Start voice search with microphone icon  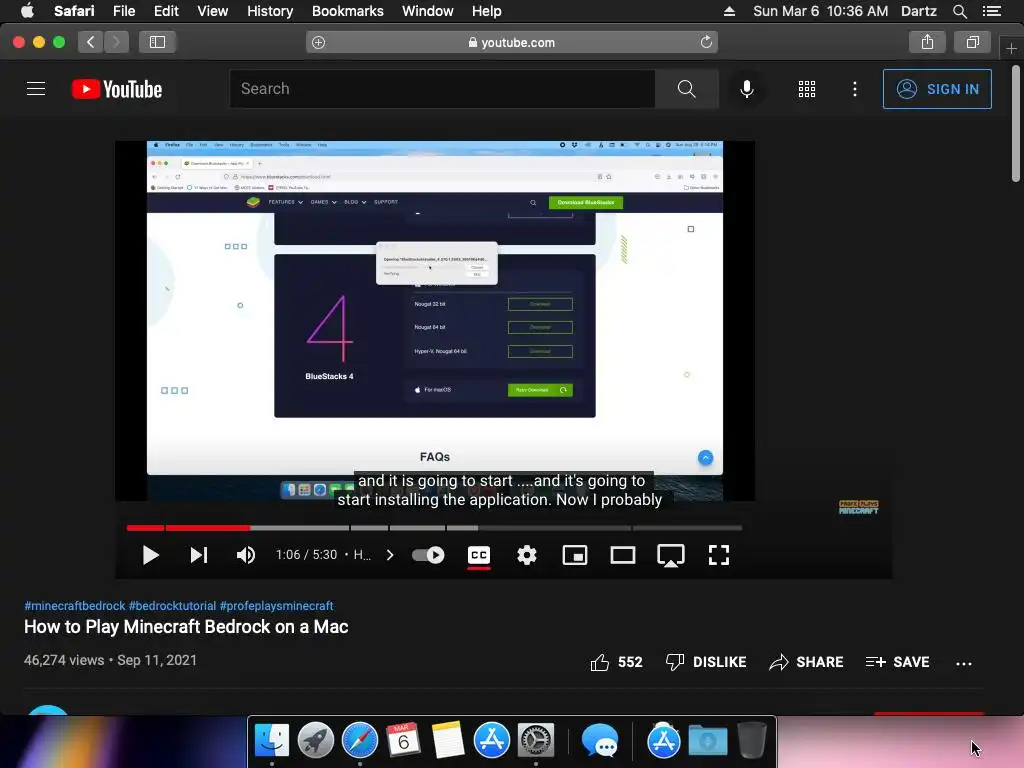pyautogui.click(x=746, y=89)
